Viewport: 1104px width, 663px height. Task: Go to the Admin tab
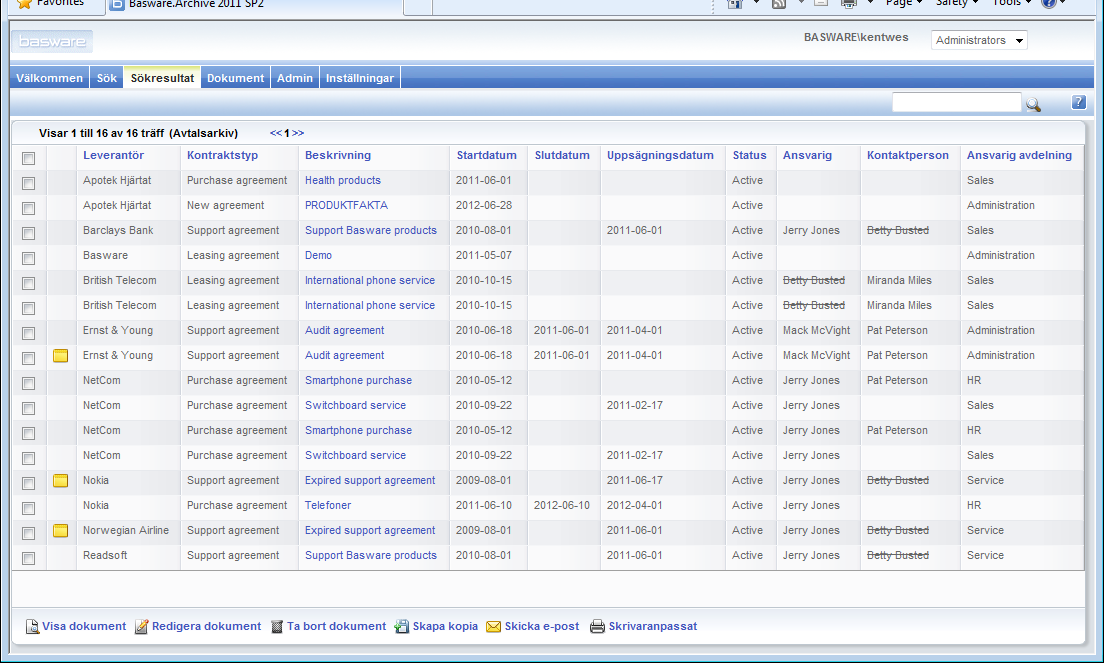(294, 78)
